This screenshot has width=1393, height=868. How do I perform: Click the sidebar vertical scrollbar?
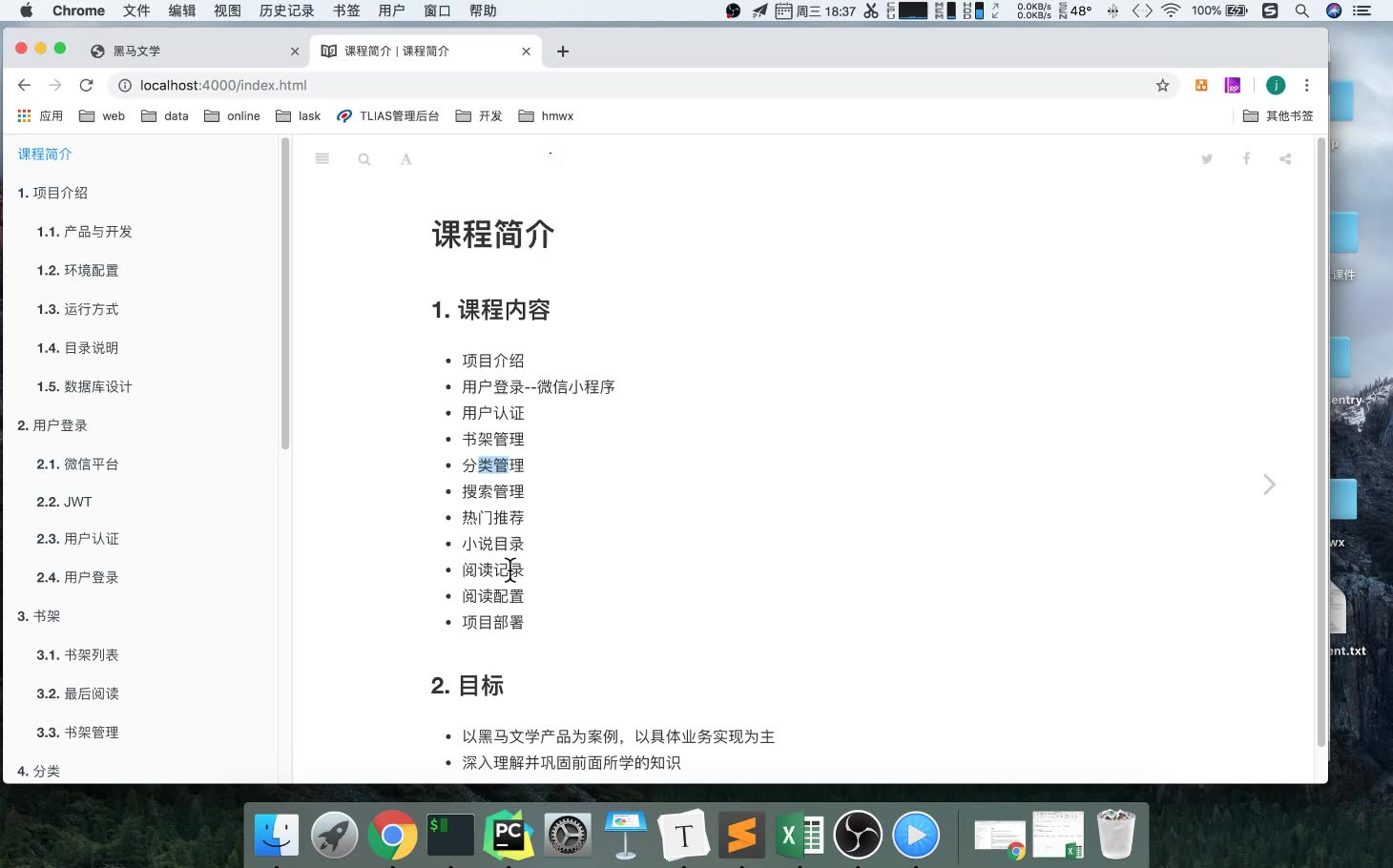coord(284,294)
